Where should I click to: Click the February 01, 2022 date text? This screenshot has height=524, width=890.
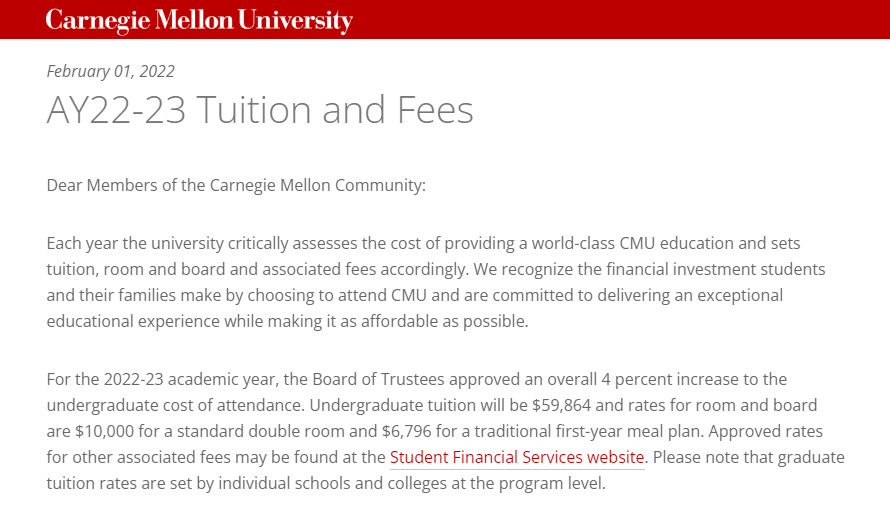tap(111, 72)
